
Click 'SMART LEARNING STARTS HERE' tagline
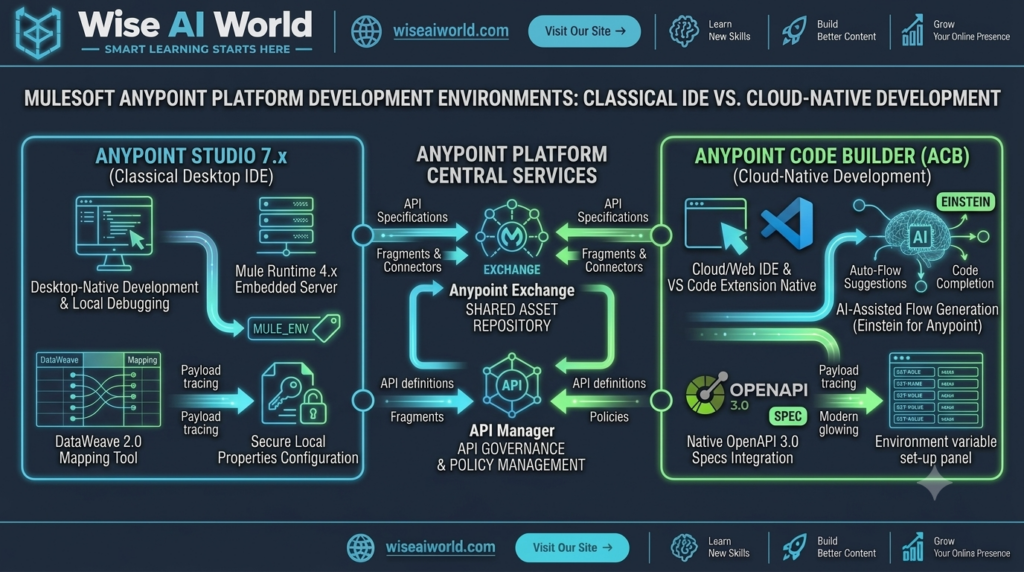pyautogui.click(x=197, y=49)
